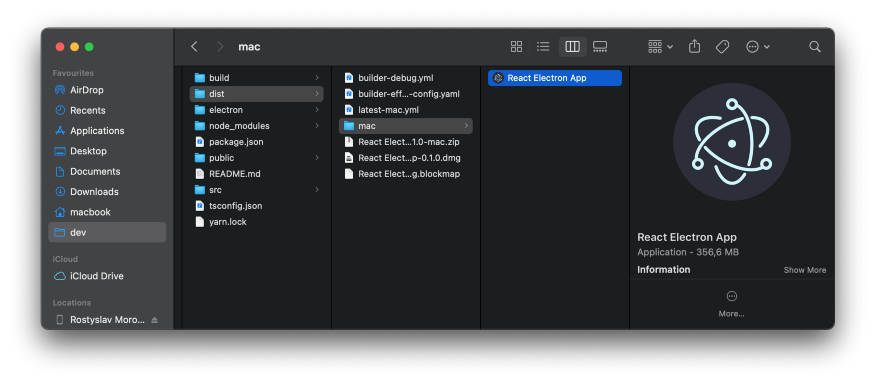Expand the build folder chevron
This screenshot has width=875, height=383.
pyautogui.click(x=317, y=78)
